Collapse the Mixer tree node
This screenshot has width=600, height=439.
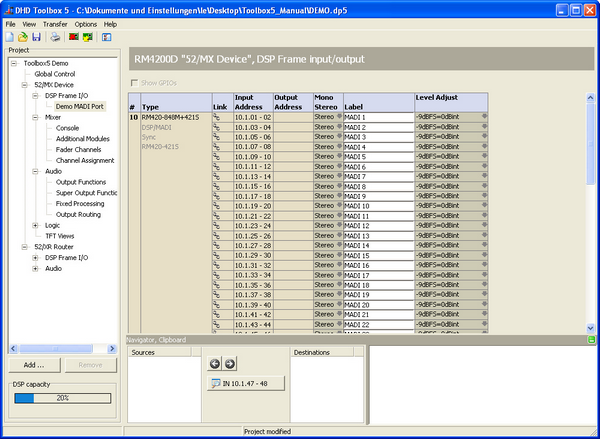35,117
